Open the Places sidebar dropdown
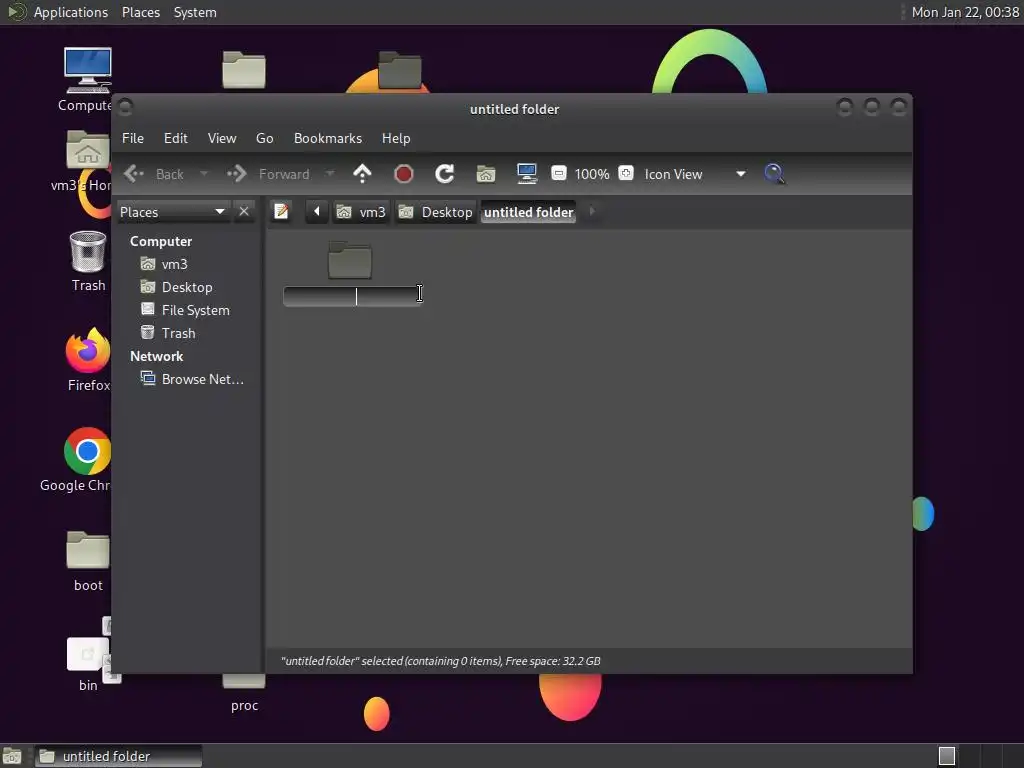Viewport: 1024px width, 768px height. [x=173, y=212]
